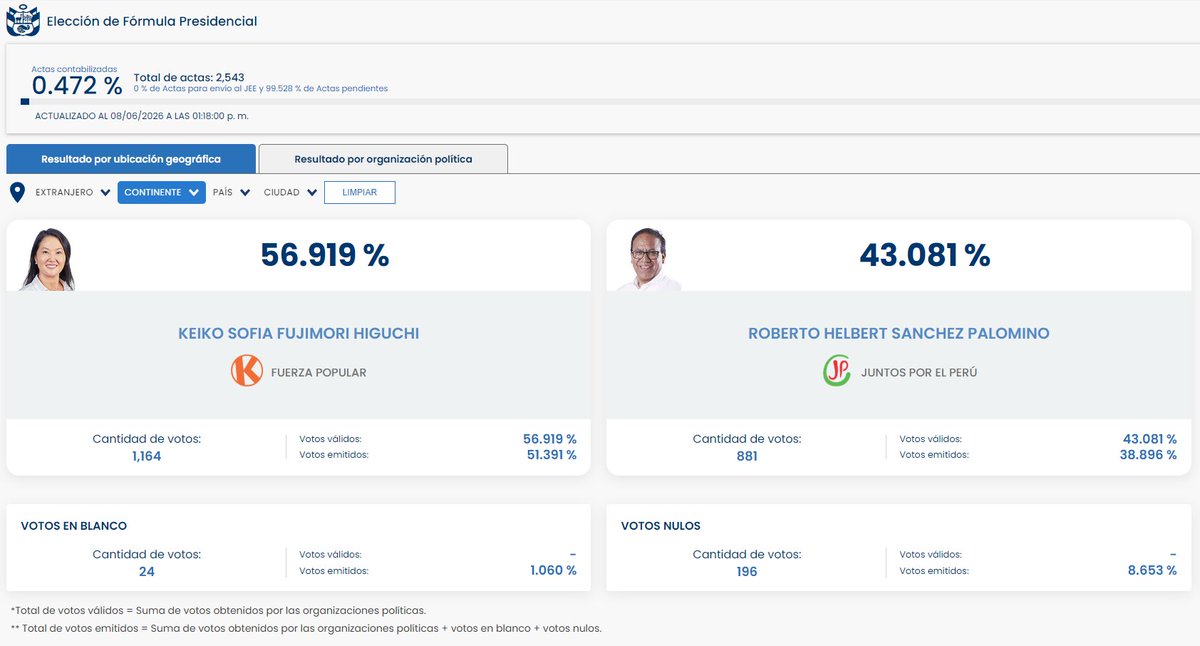Screen dimensions: 1200x646
Task: Click the Juntos por el Perú label
Action: (x=919, y=372)
